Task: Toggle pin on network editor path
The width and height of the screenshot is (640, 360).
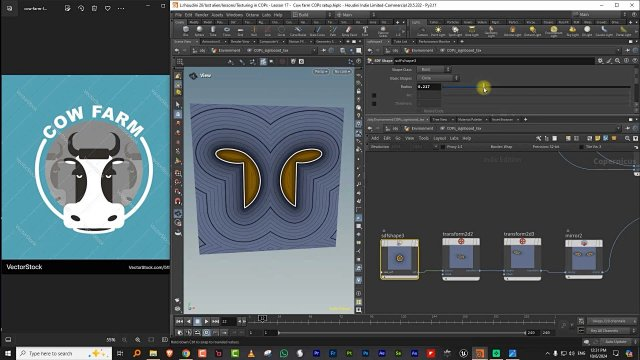Action: pyautogui.click(x=627, y=128)
